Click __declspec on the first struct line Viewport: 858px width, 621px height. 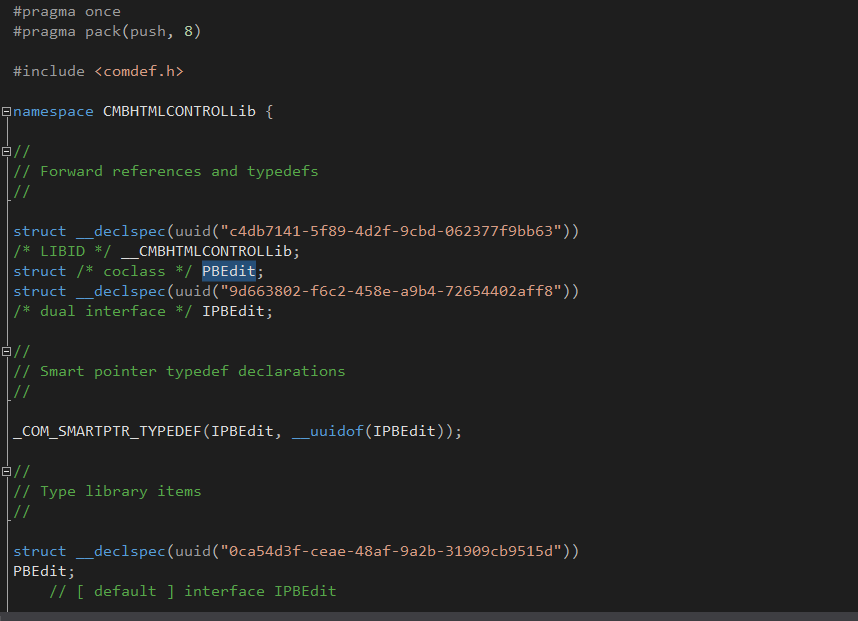click(120, 231)
